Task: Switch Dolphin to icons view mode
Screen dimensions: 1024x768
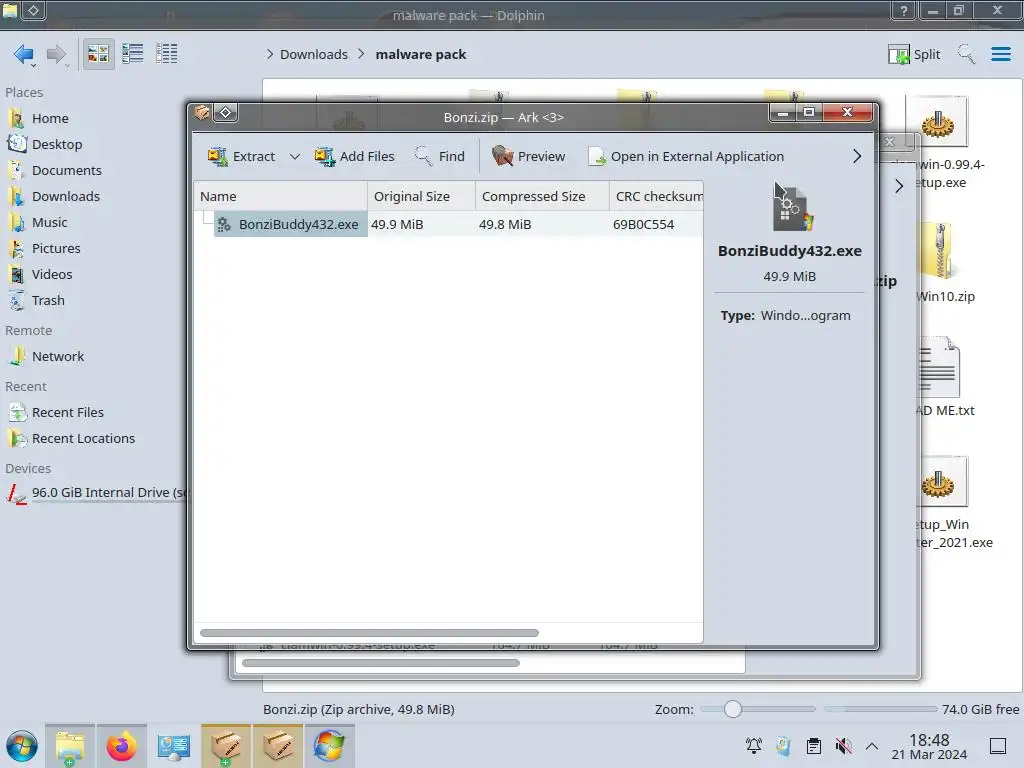Action: point(99,54)
